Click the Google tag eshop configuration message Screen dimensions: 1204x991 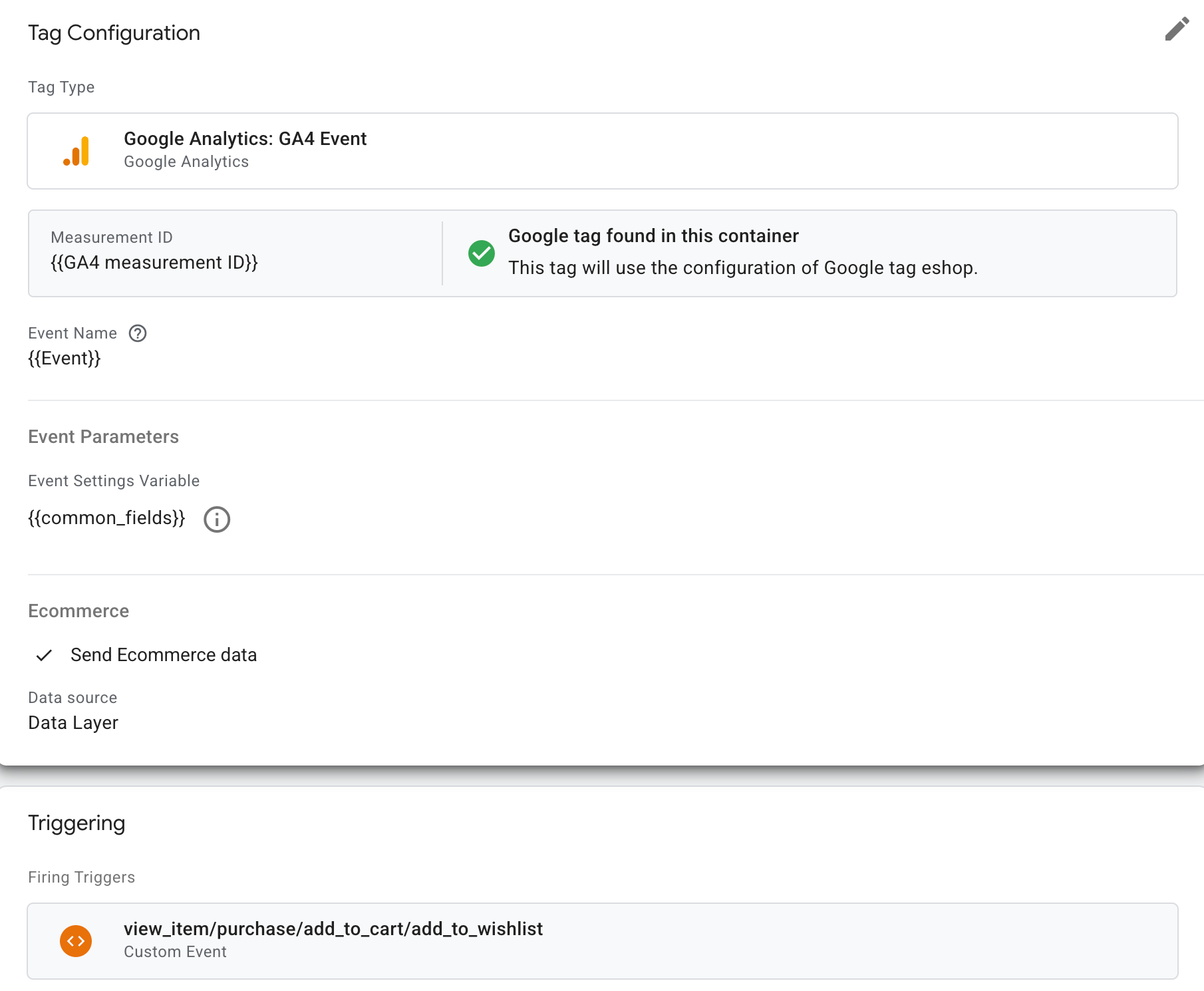point(743,268)
